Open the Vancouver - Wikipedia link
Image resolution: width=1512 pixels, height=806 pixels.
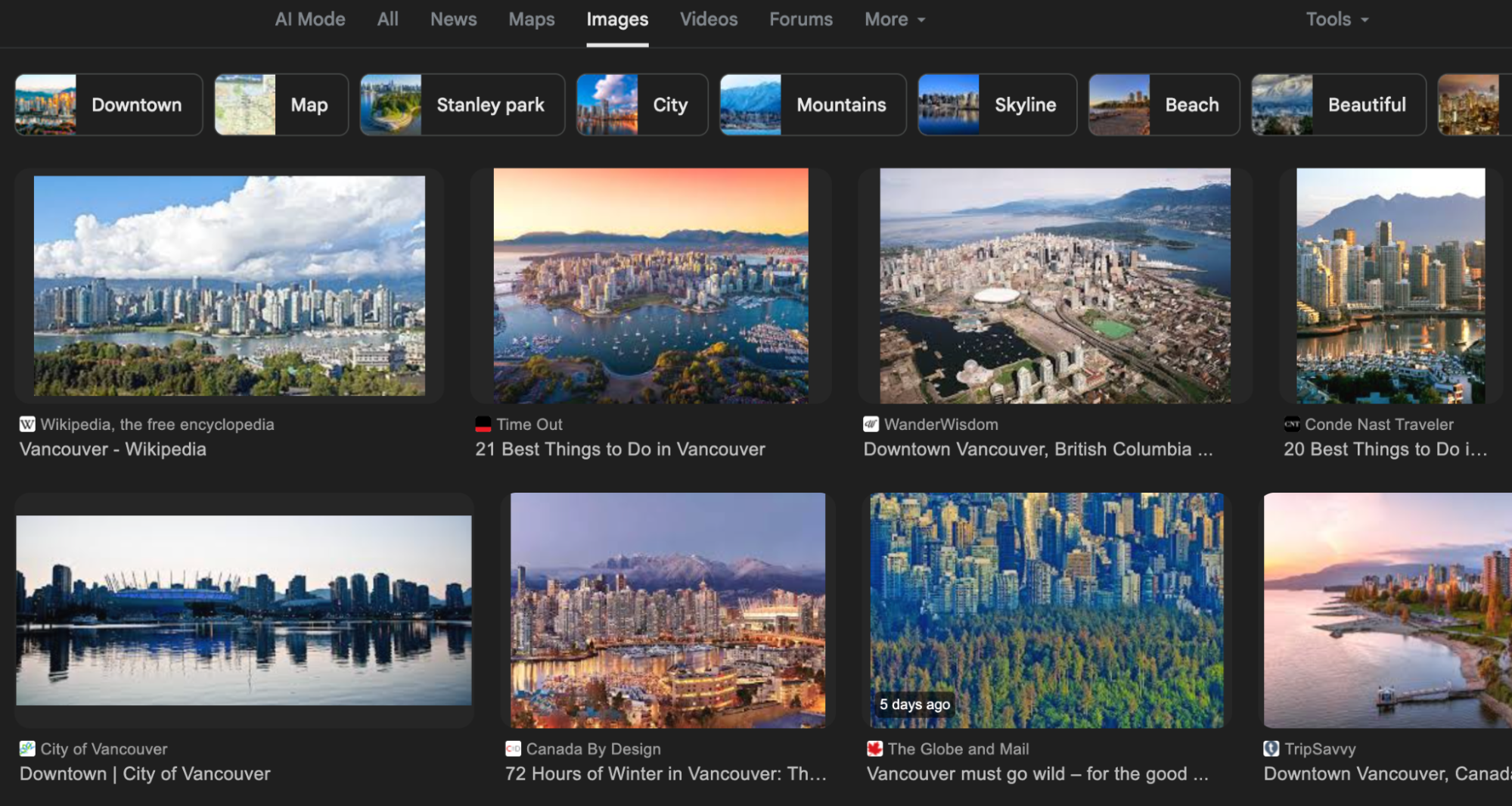pyautogui.click(x=112, y=449)
